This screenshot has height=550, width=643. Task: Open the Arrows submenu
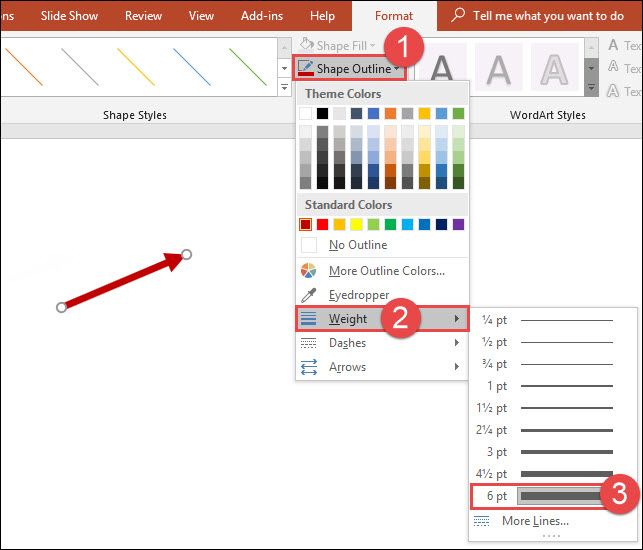(382, 367)
